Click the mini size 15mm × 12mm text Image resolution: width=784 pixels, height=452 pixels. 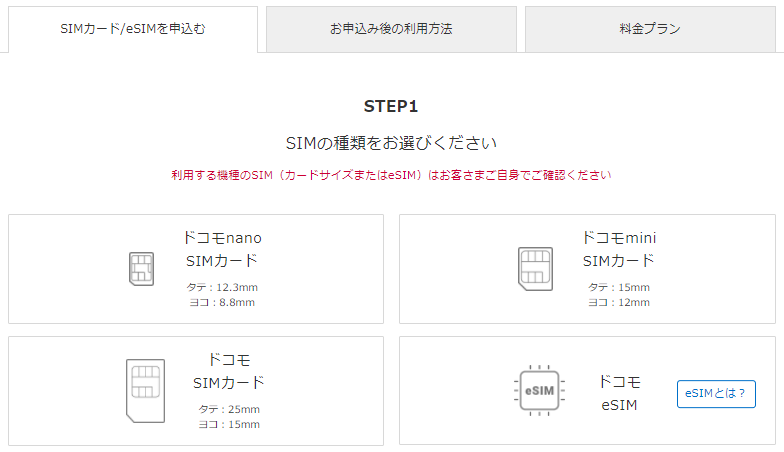tap(619, 295)
